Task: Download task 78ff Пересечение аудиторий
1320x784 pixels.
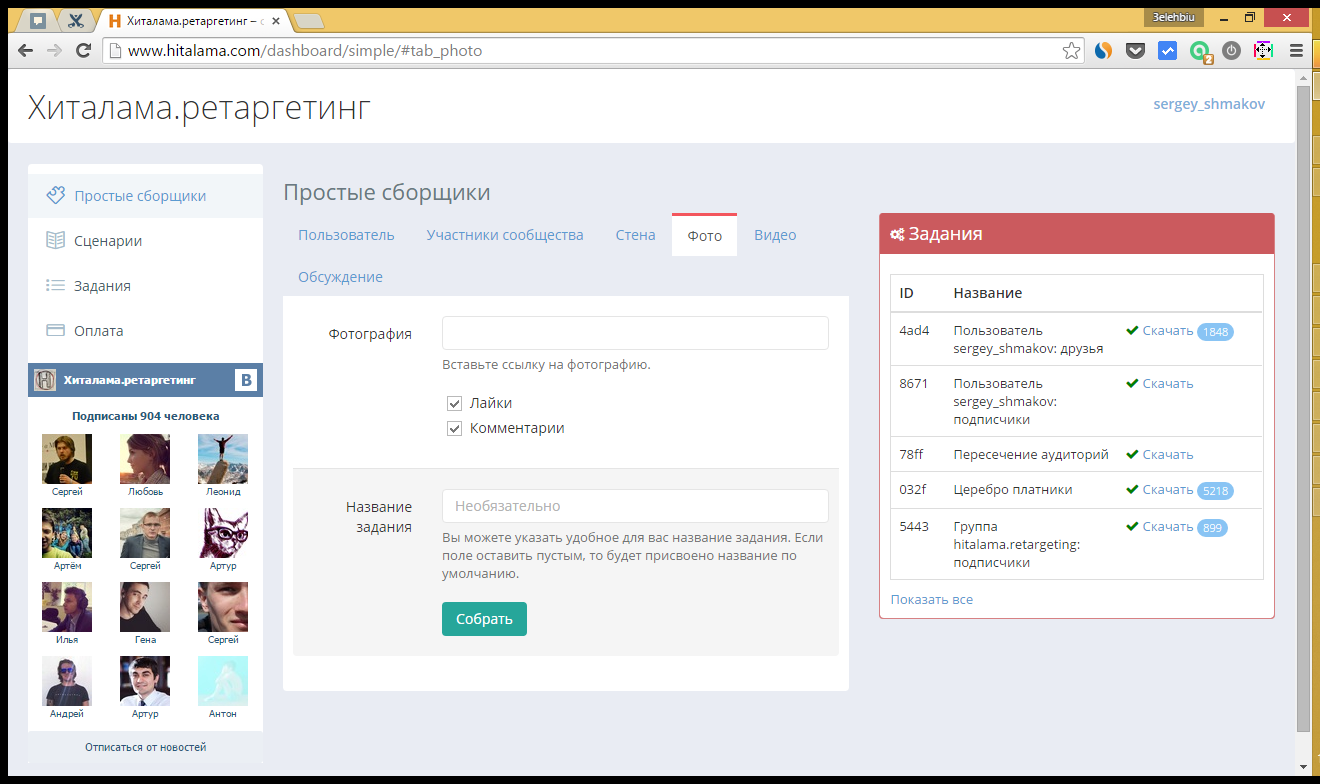Action: 1168,454
